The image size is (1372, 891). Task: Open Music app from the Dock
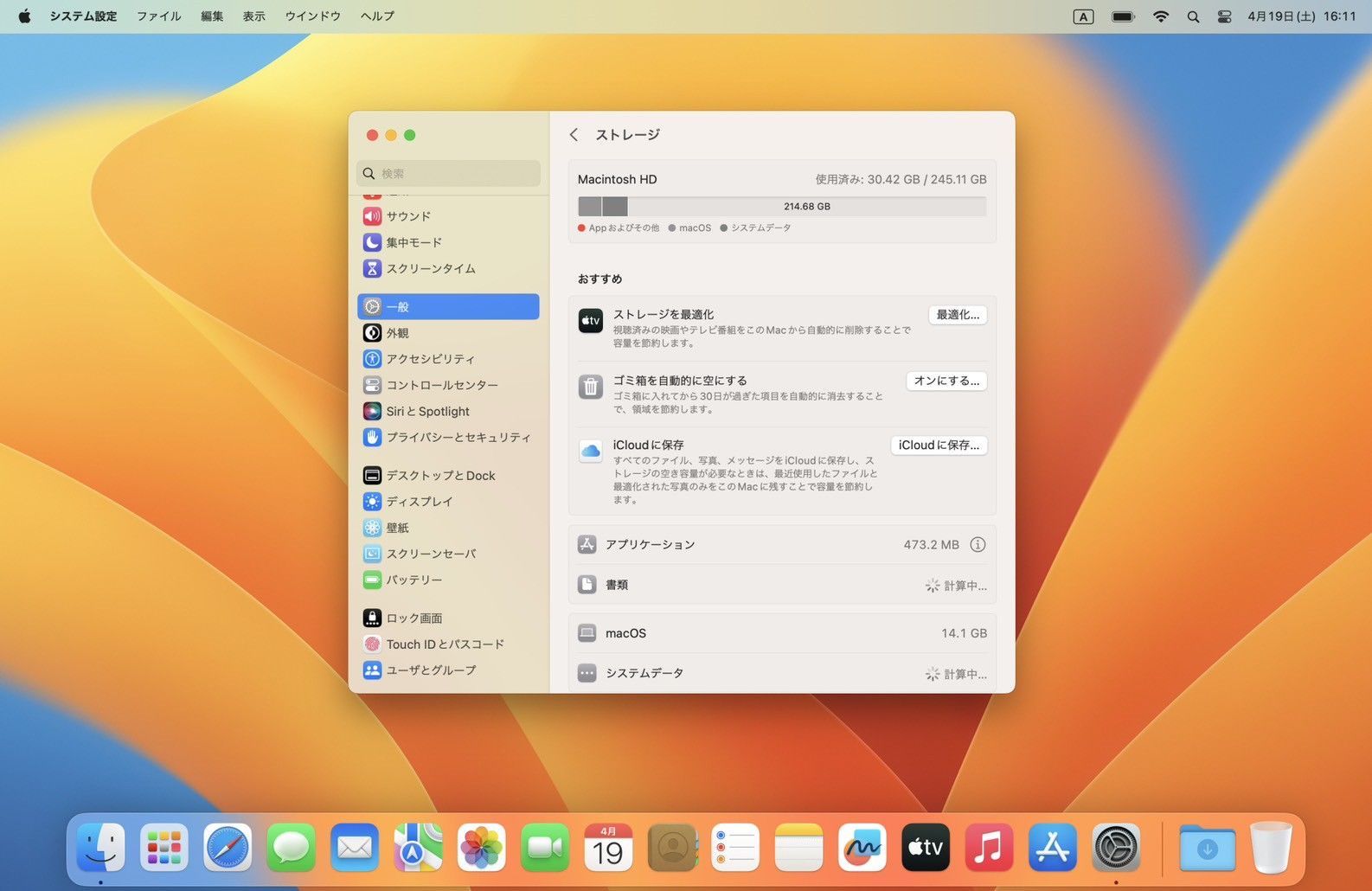[989, 847]
